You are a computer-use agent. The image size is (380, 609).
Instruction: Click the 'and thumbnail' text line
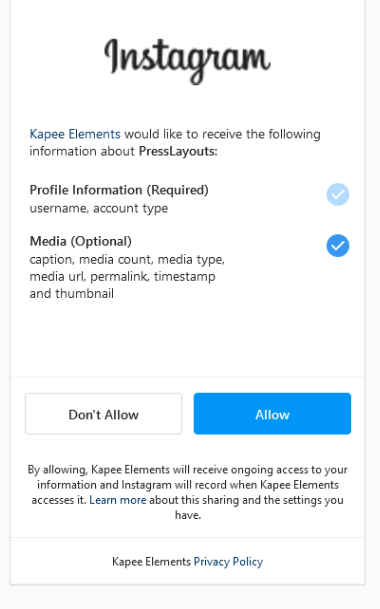(x=71, y=294)
